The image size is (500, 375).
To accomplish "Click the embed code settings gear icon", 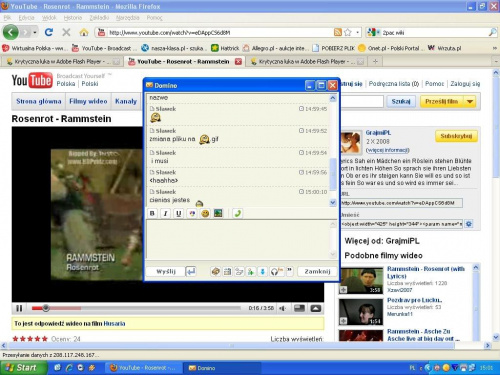I will 469,224.
